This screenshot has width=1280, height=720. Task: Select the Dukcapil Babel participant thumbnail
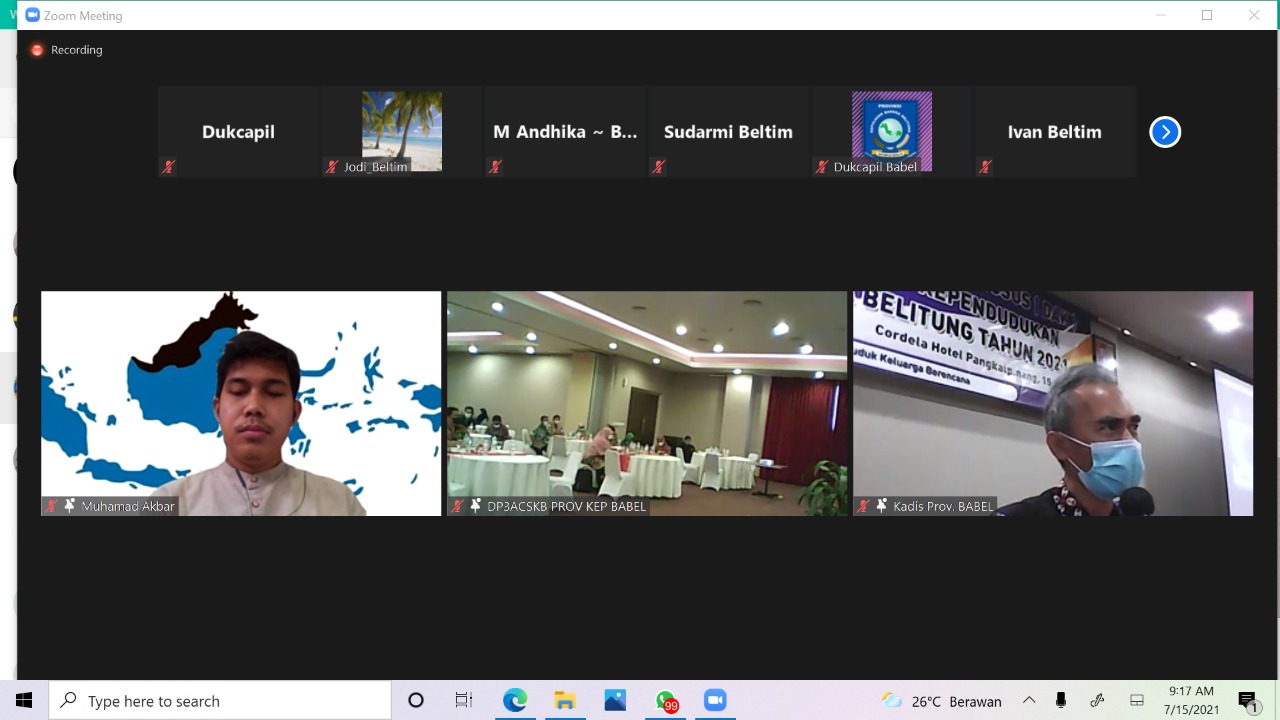[891, 131]
